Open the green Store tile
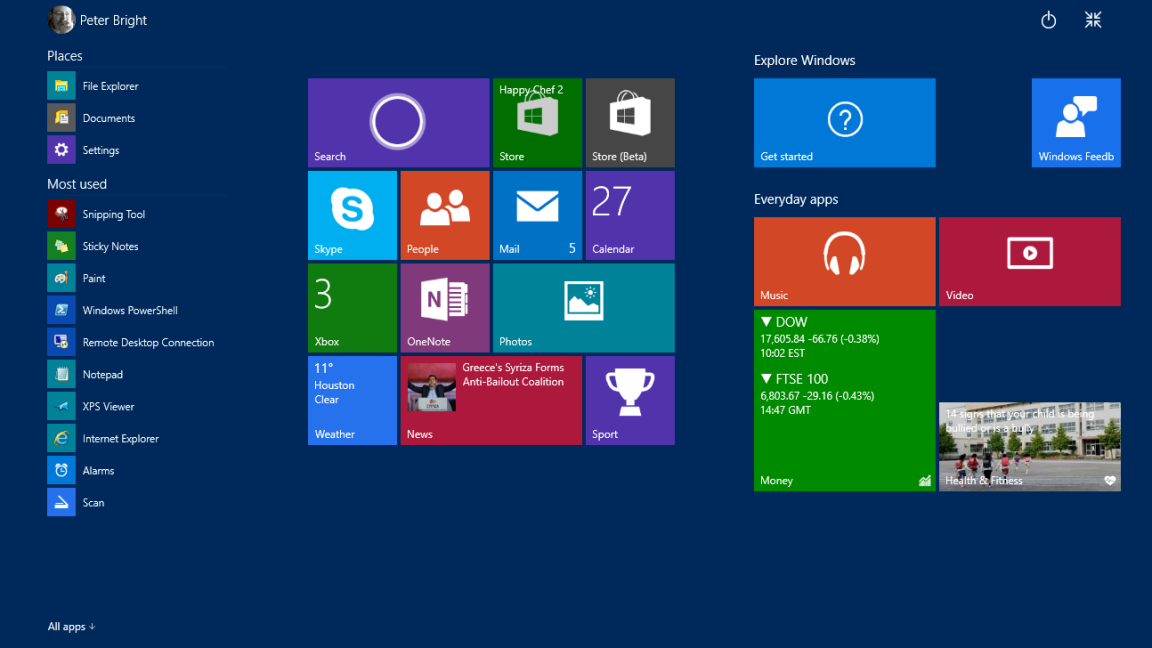Viewport: 1152px width, 648px height. [x=537, y=123]
